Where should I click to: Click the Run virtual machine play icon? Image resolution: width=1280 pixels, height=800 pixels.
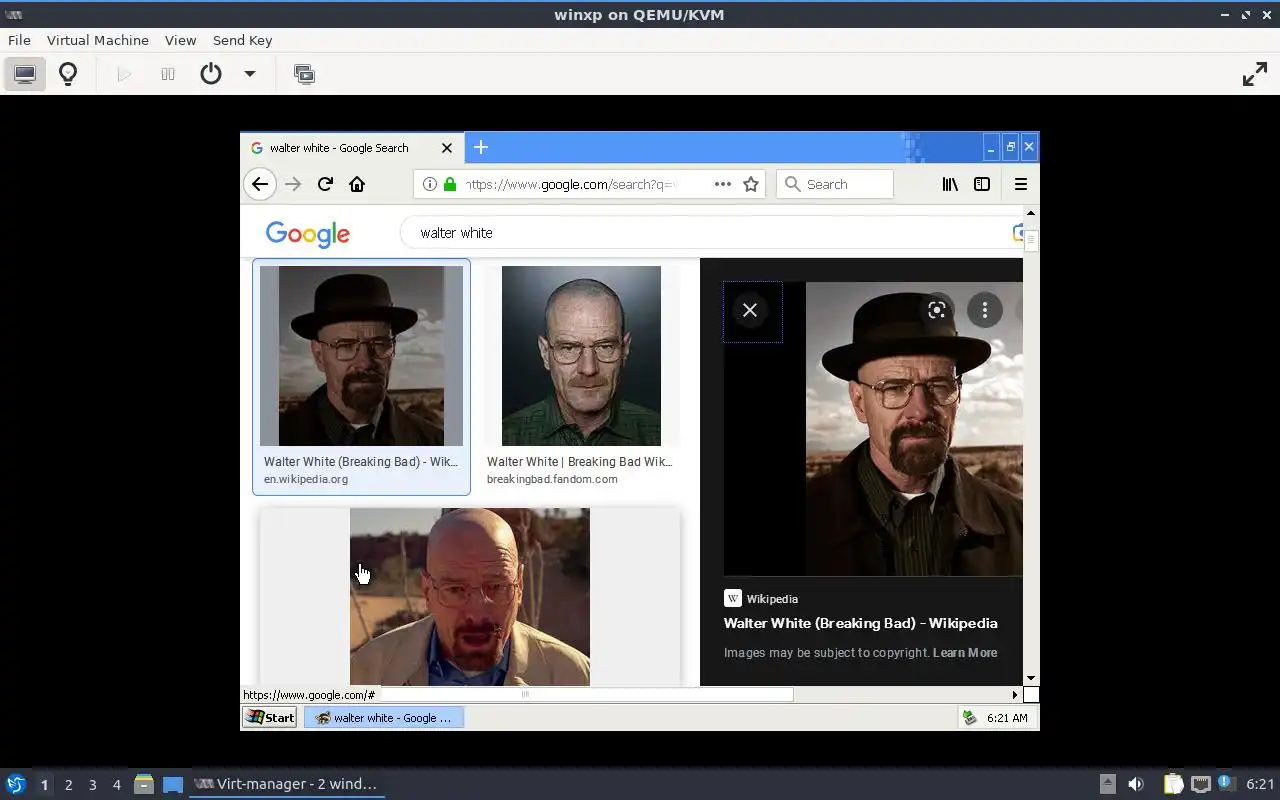point(124,74)
